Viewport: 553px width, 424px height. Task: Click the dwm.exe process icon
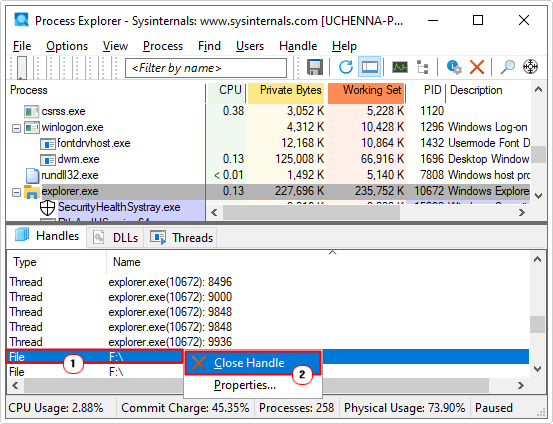tap(48, 160)
